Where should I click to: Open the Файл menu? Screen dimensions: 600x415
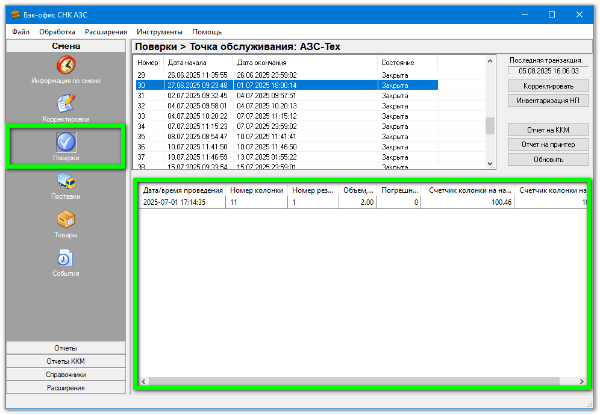click(x=22, y=32)
